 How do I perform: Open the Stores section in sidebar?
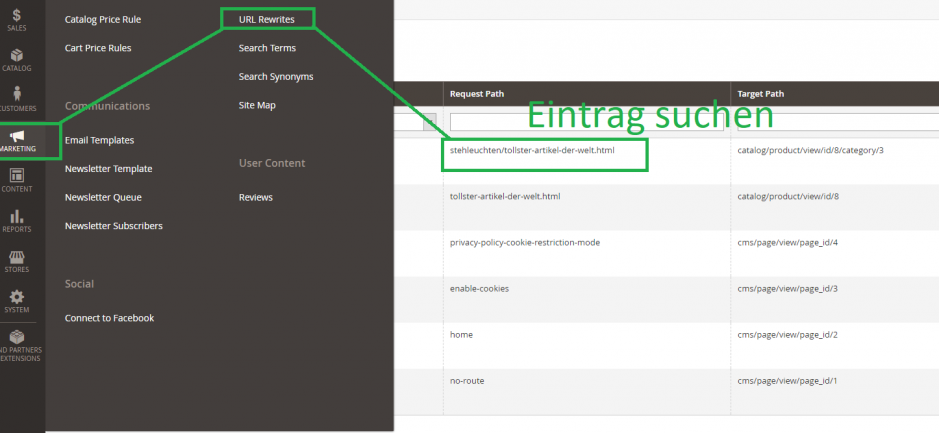(x=17, y=261)
